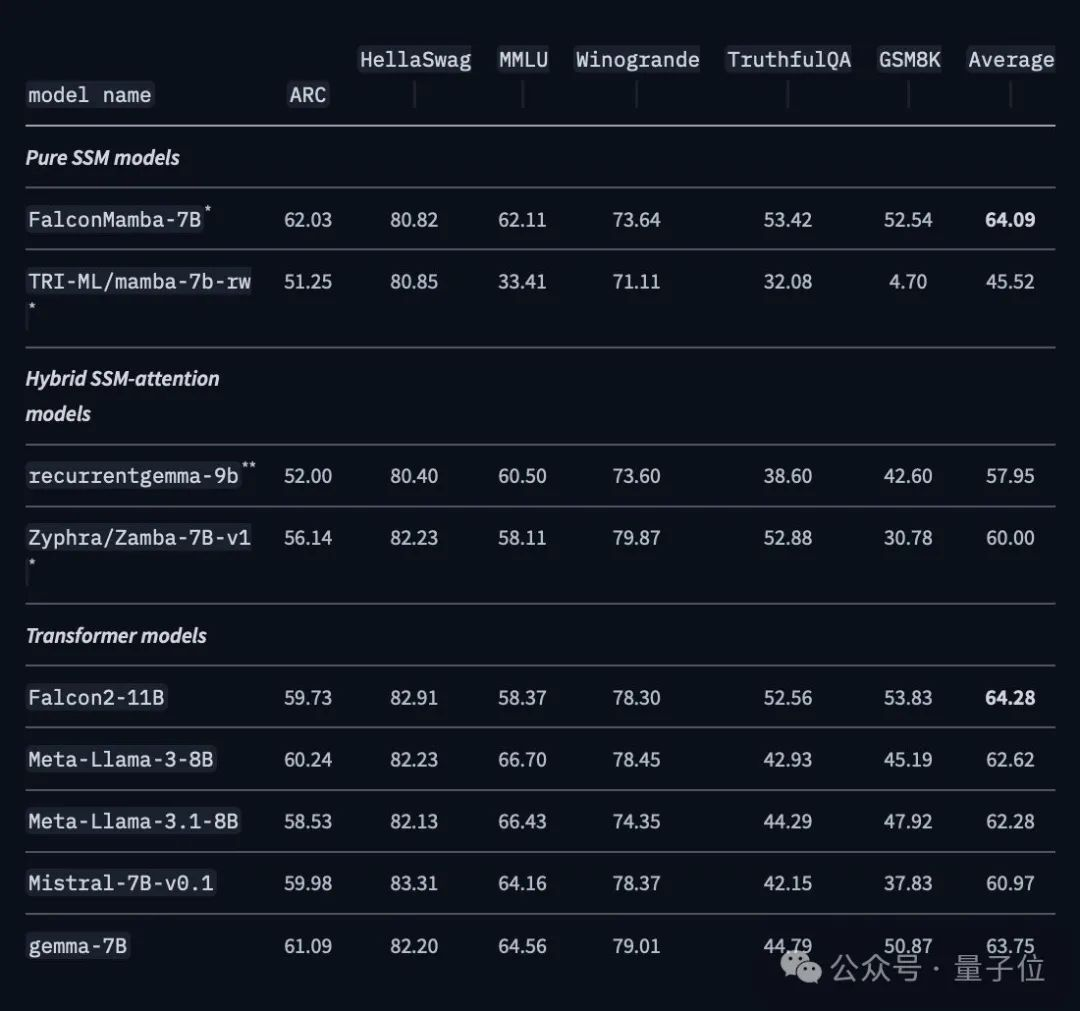Click FalconMamba-7B MMLU score 62.11

[522, 220]
